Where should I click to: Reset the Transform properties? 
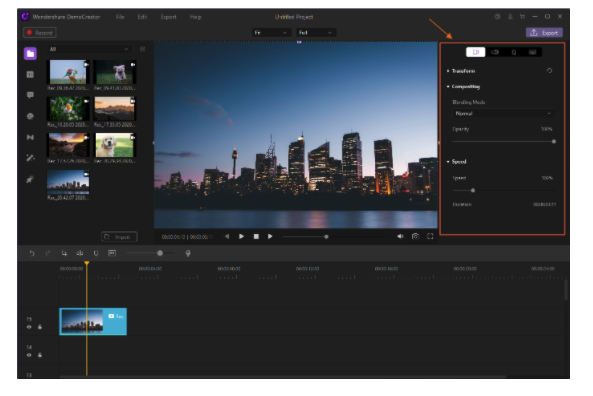(x=550, y=71)
